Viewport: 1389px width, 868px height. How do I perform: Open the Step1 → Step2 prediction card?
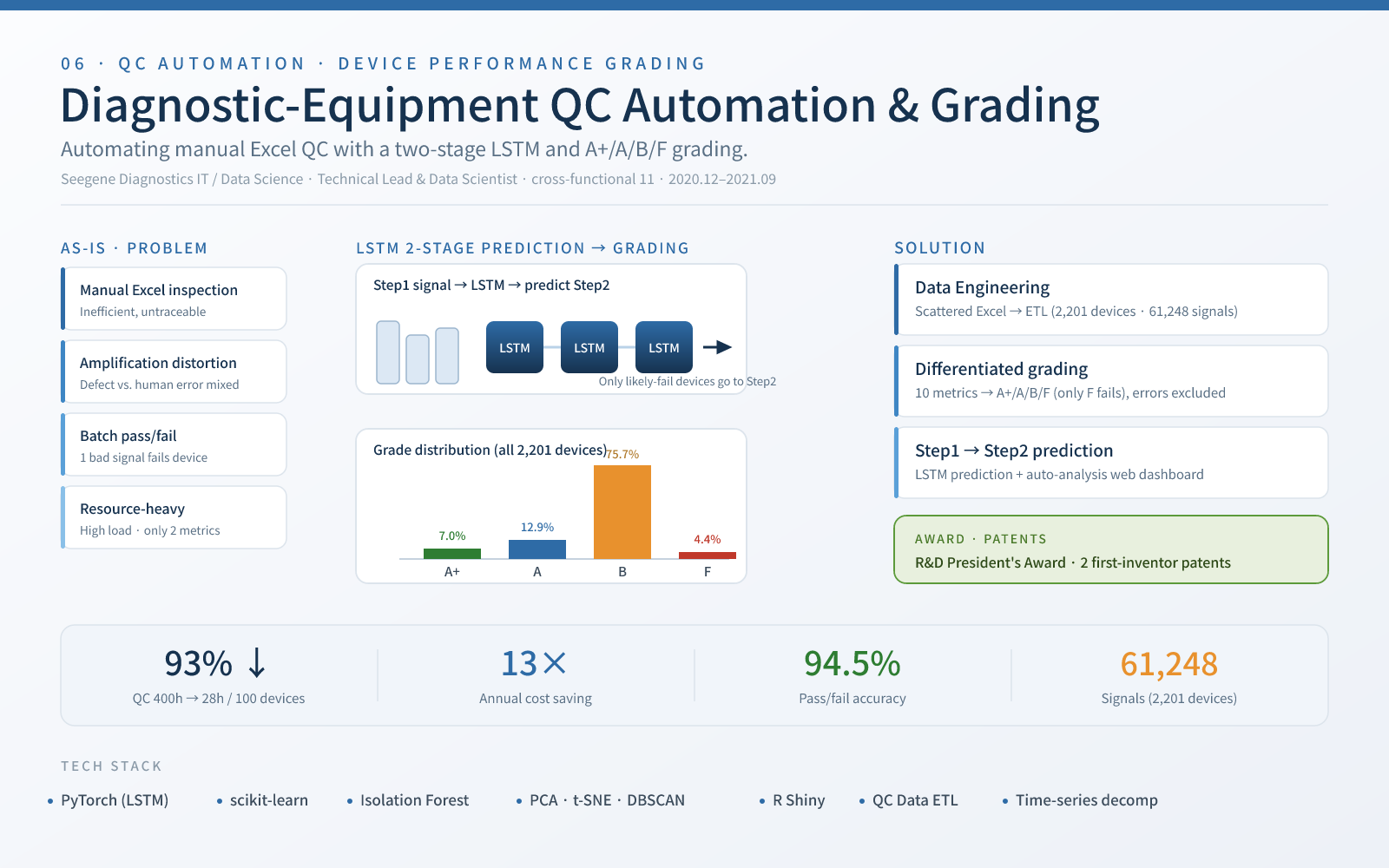pyautogui.click(x=1111, y=463)
